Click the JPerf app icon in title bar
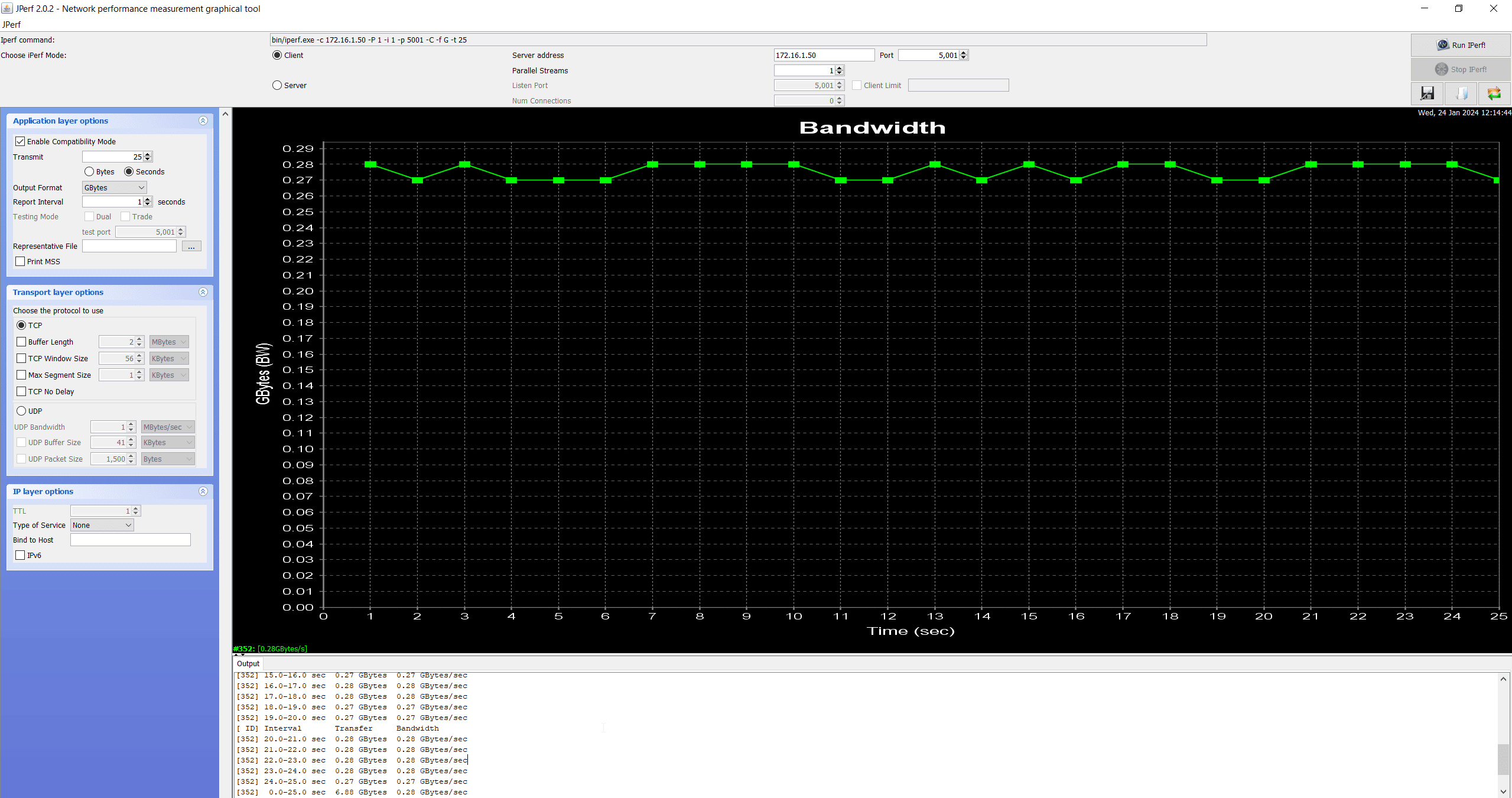Screen dimensions: 1512x798 [7, 8]
